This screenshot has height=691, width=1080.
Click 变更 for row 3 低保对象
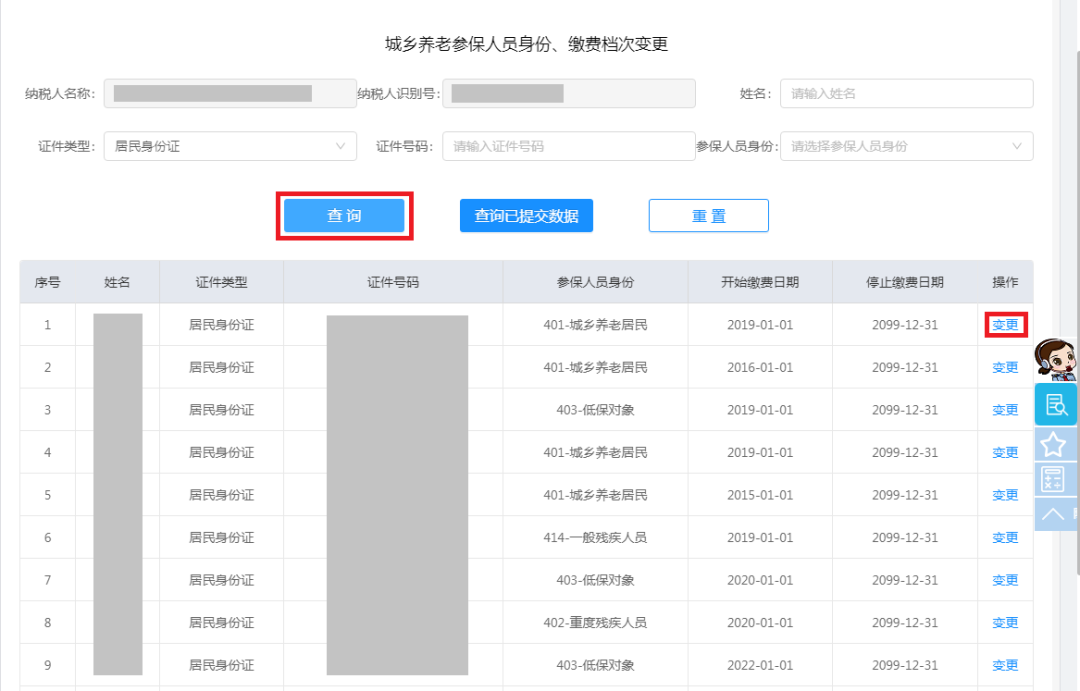pyautogui.click(x=1005, y=410)
